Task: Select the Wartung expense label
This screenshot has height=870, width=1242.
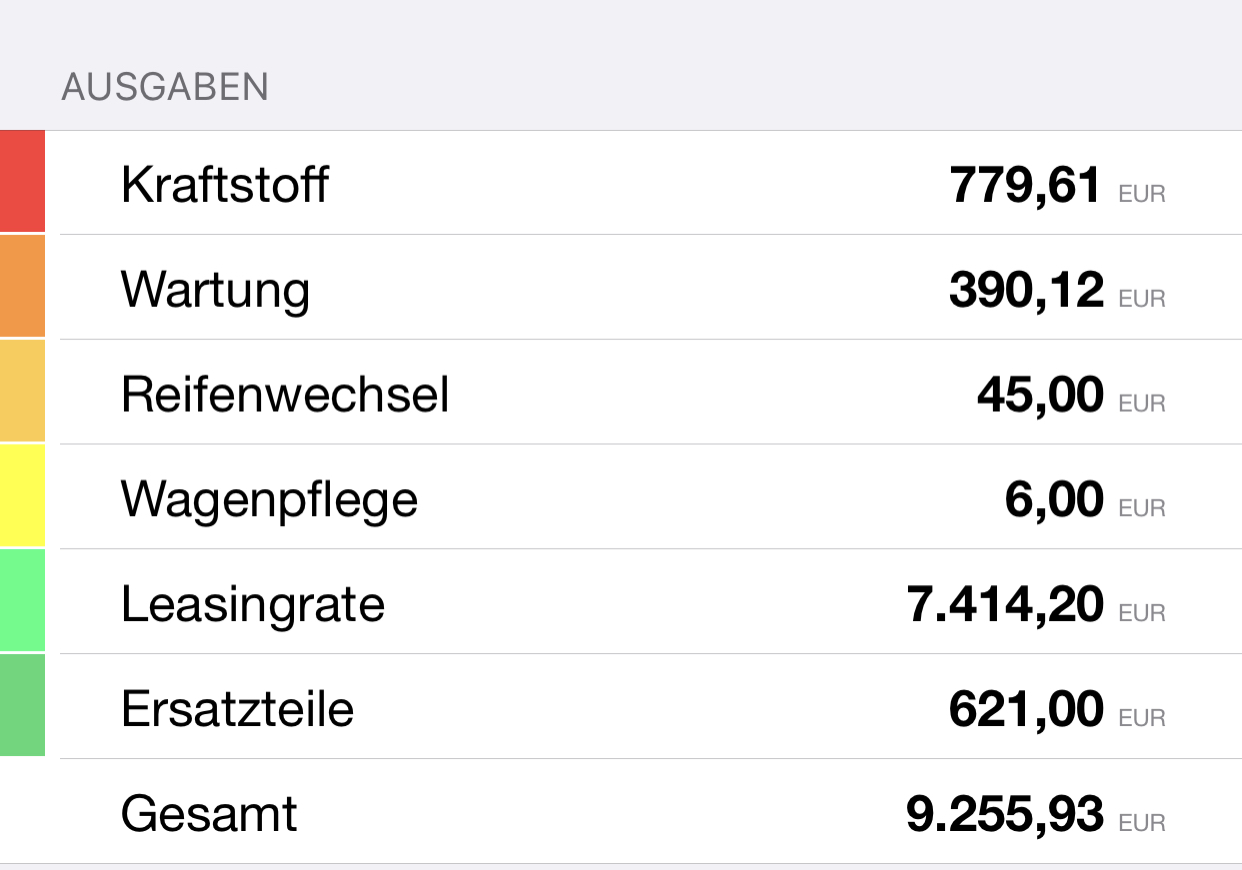Action: pyautogui.click(x=215, y=290)
